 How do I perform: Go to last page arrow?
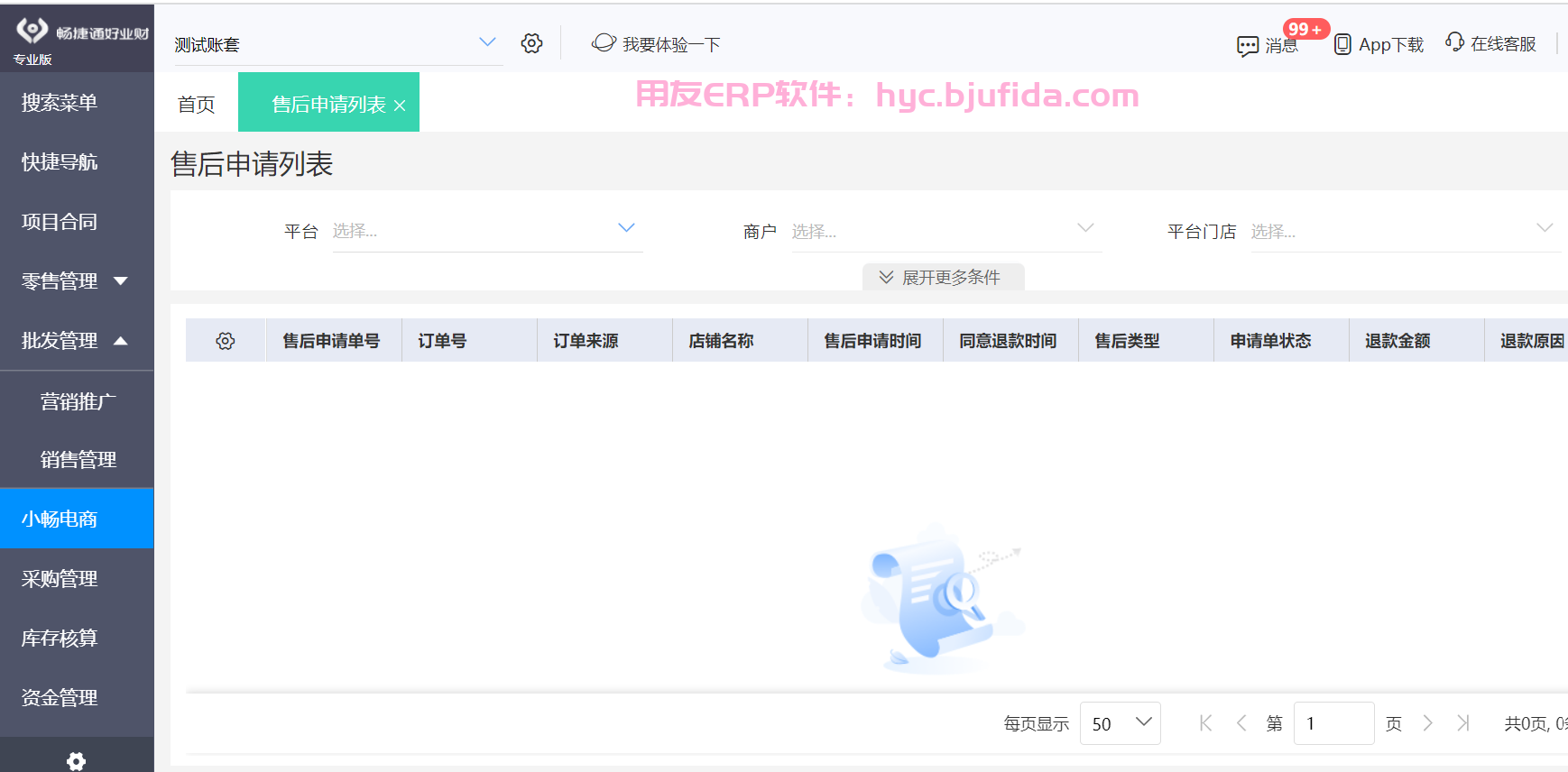pyautogui.click(x=1463, y=723)
